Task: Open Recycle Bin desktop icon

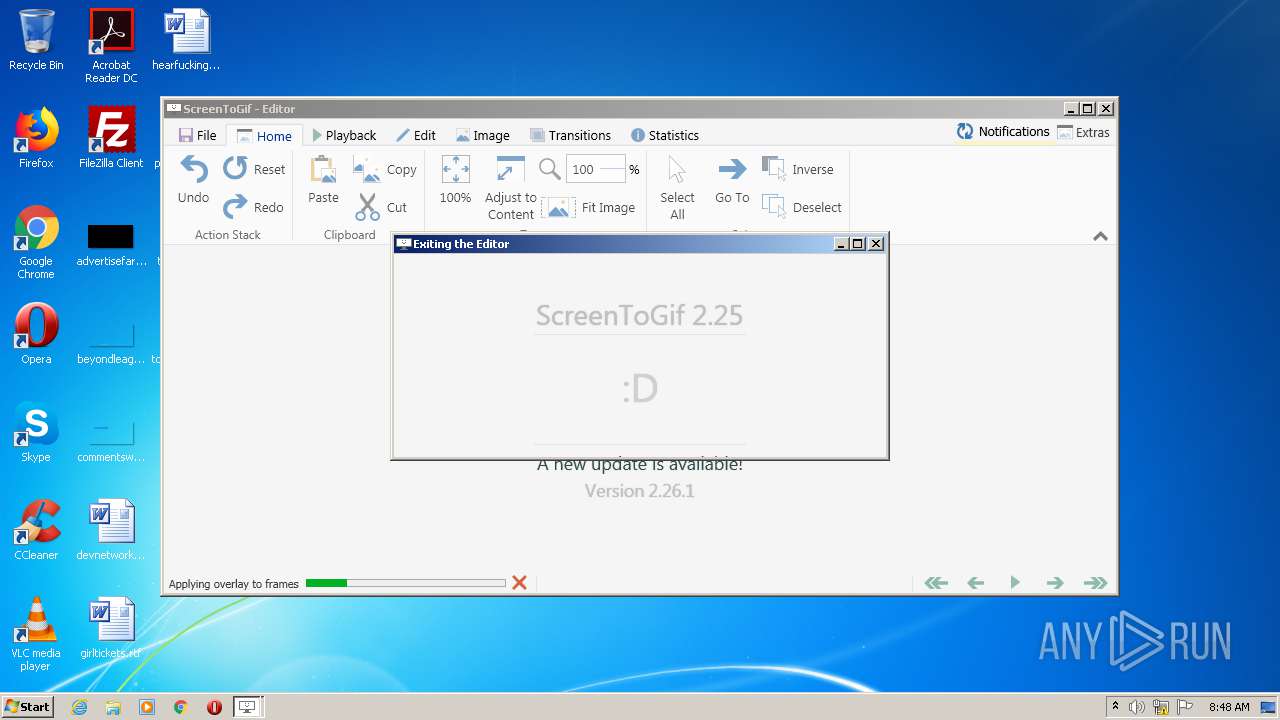Action: pos(36,40)
